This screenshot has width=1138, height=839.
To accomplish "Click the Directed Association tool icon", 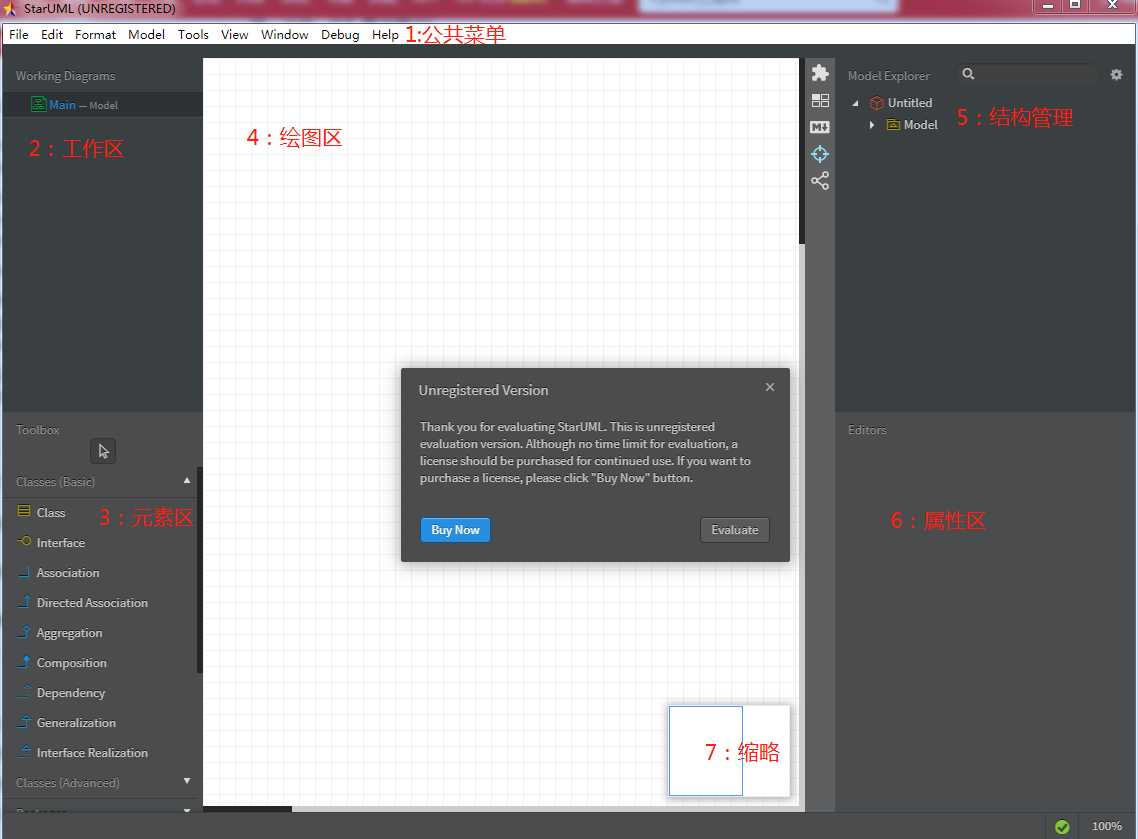I will [x=24, y=602].
